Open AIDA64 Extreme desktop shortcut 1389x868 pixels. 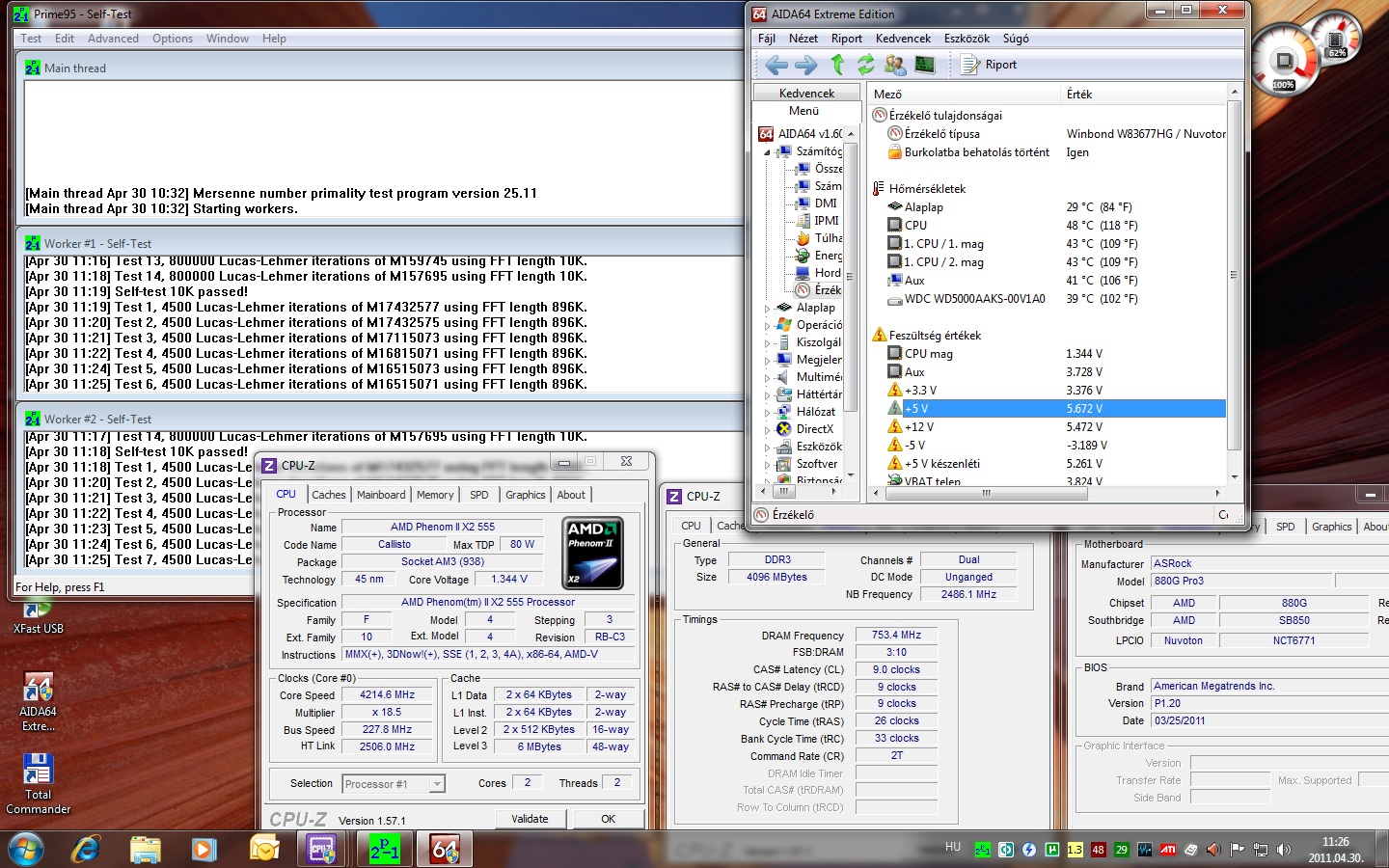[x=38, y=702]
